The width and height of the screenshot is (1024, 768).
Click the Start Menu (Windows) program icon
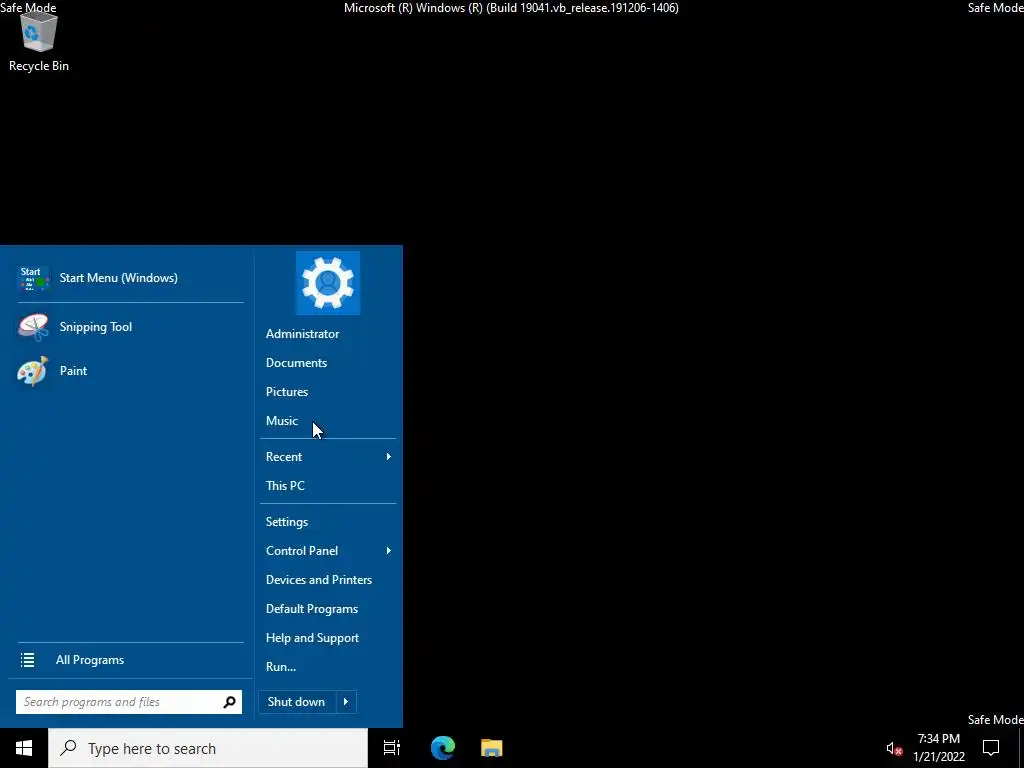point(33,278)
